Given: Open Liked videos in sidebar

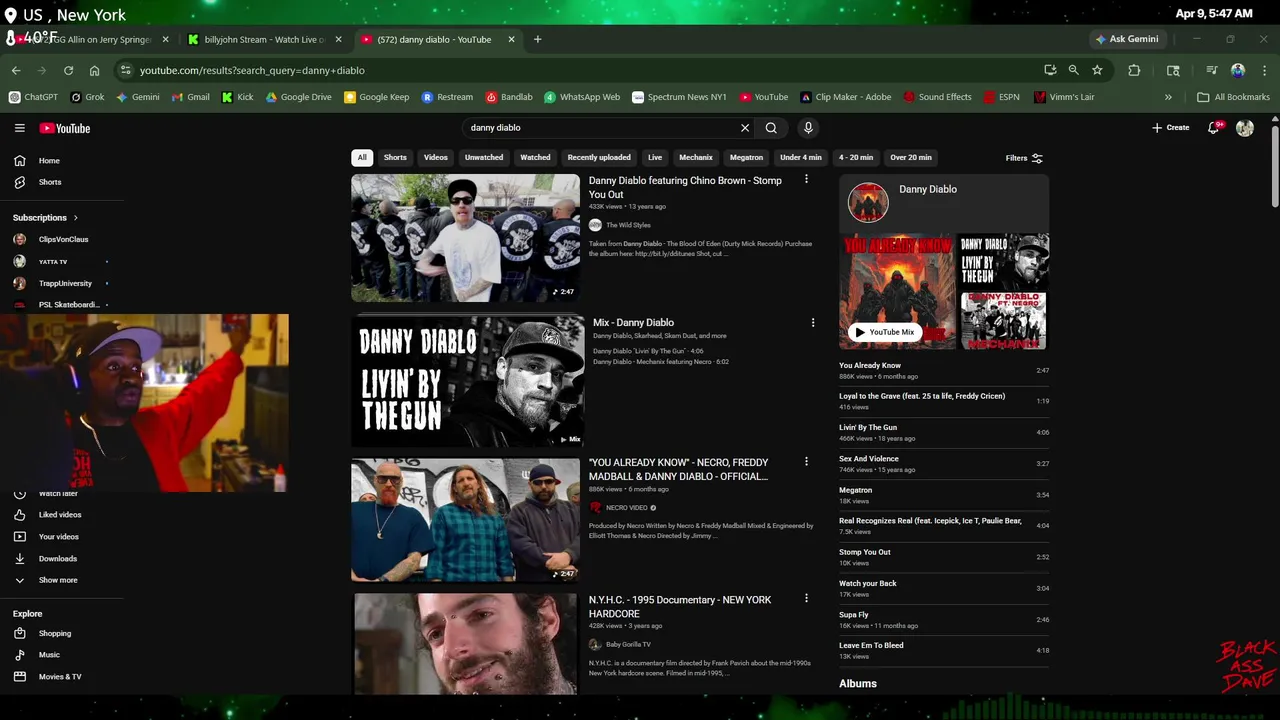Looking at the screenshot, I should point(61,515).
